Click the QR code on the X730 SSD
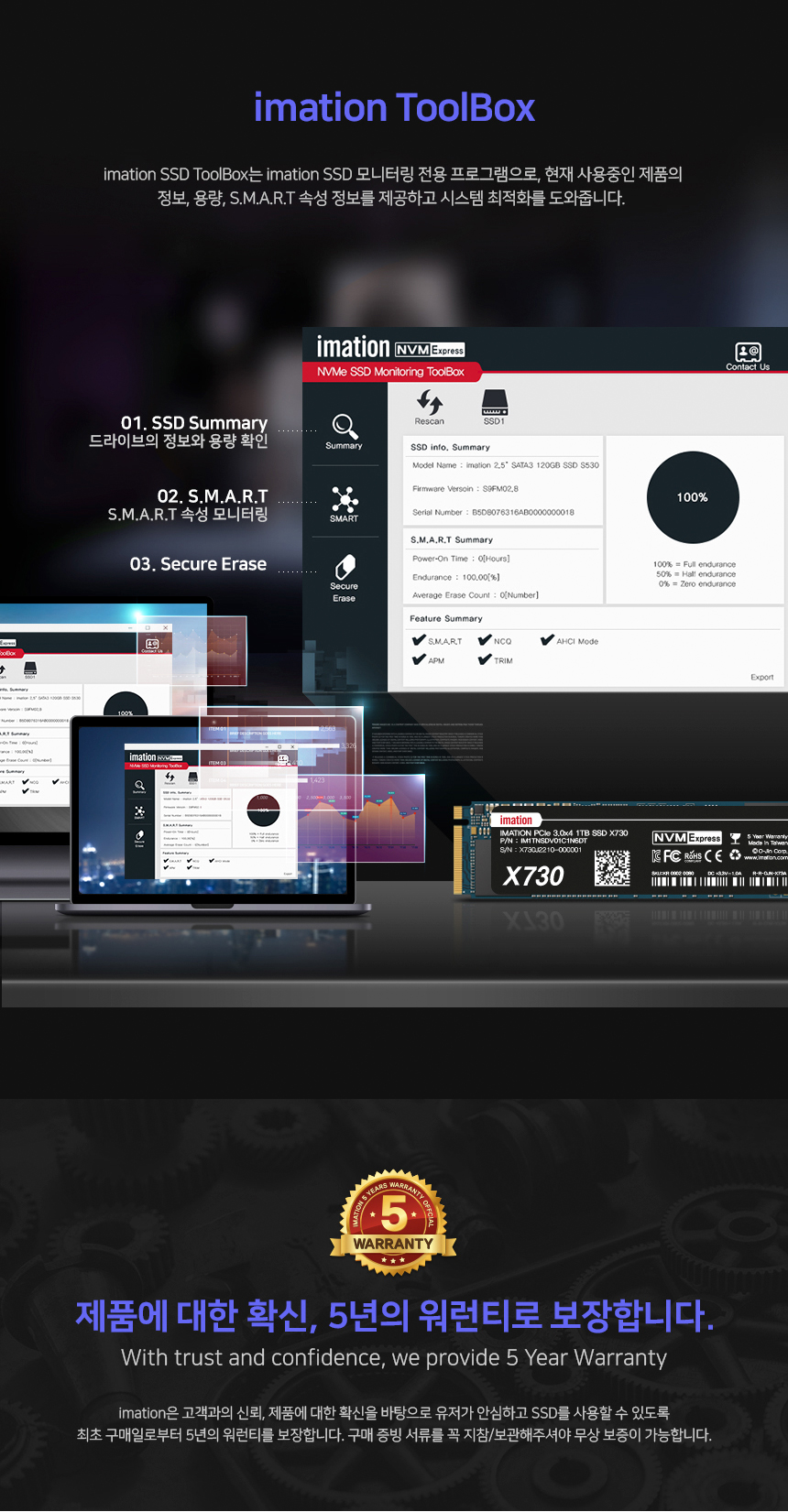Image resolution: width=788 pixels, height=1512 pixels. coord(612,867)
